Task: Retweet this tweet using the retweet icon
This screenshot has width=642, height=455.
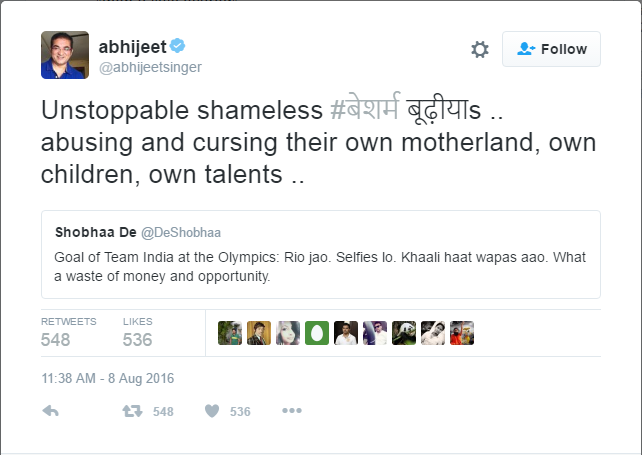Action: click(x=131, y=411)
